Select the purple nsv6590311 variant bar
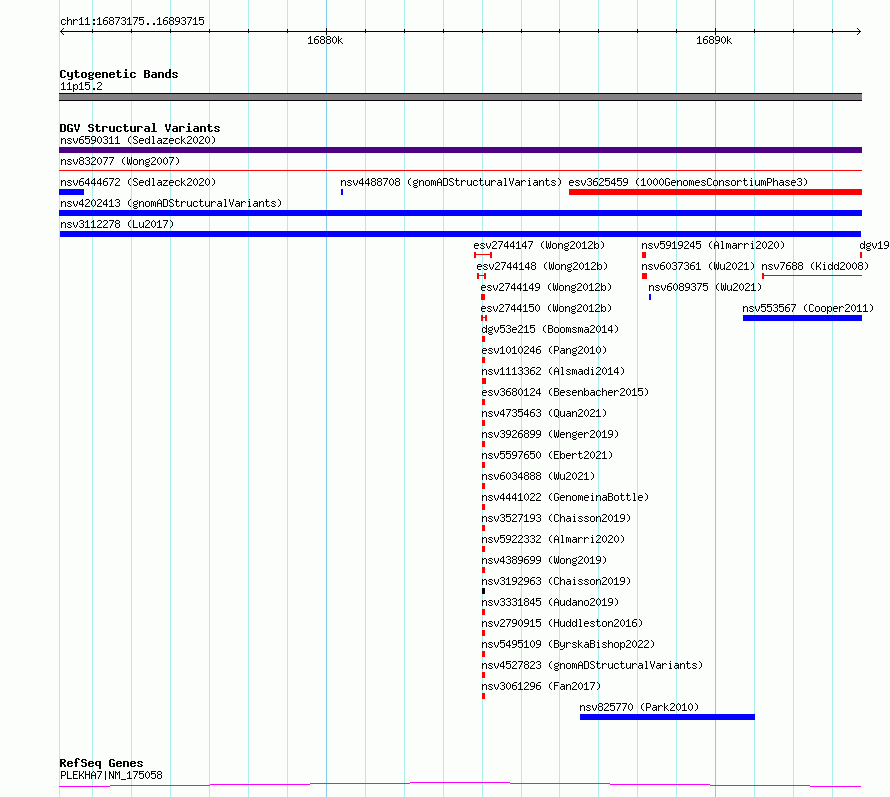Viewport: 890px width, 797px height. tap(460, 150)
